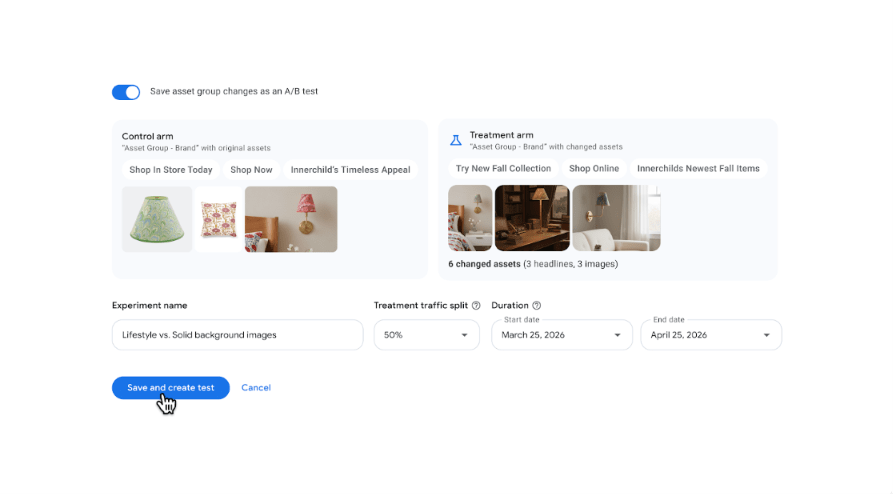Screen dimensions: 893x494
Task: Select the 'Shop Now' headline chip
Action: point(251,170)
